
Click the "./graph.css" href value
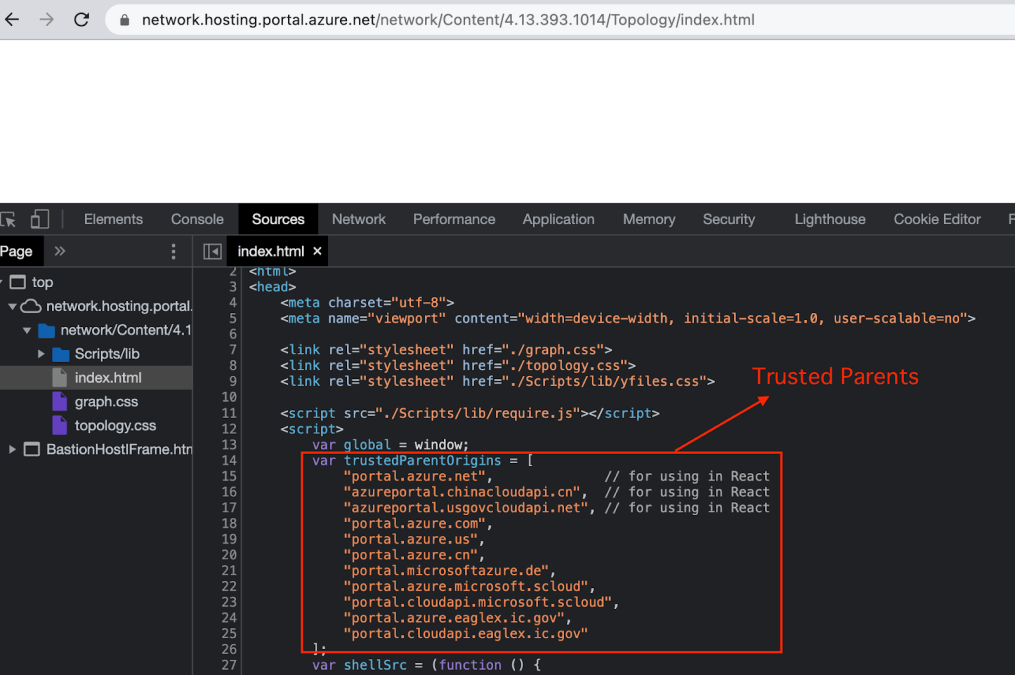pos(552,350)
